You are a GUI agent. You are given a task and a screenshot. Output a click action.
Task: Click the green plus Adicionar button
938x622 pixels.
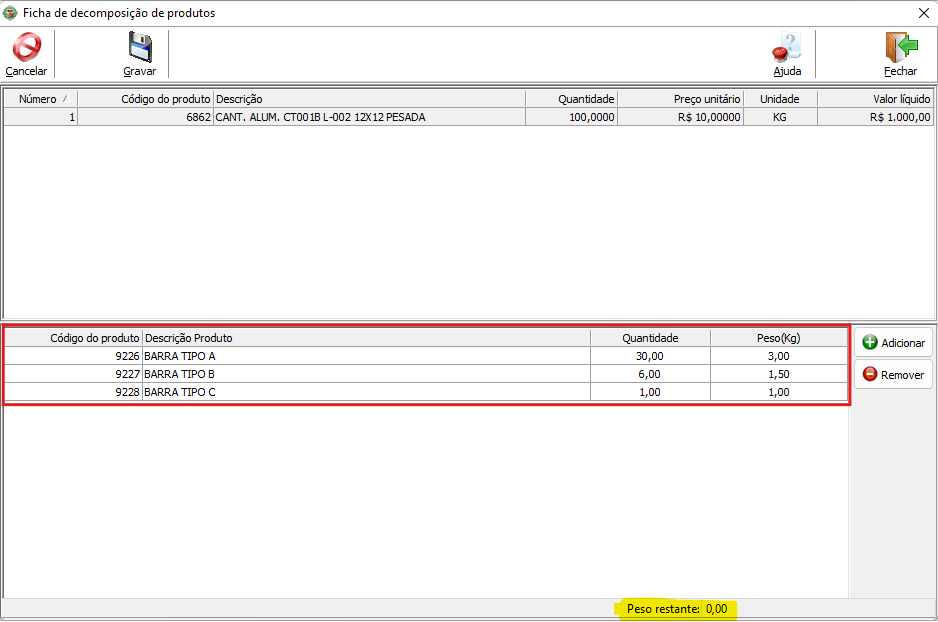tap(893, 343)
